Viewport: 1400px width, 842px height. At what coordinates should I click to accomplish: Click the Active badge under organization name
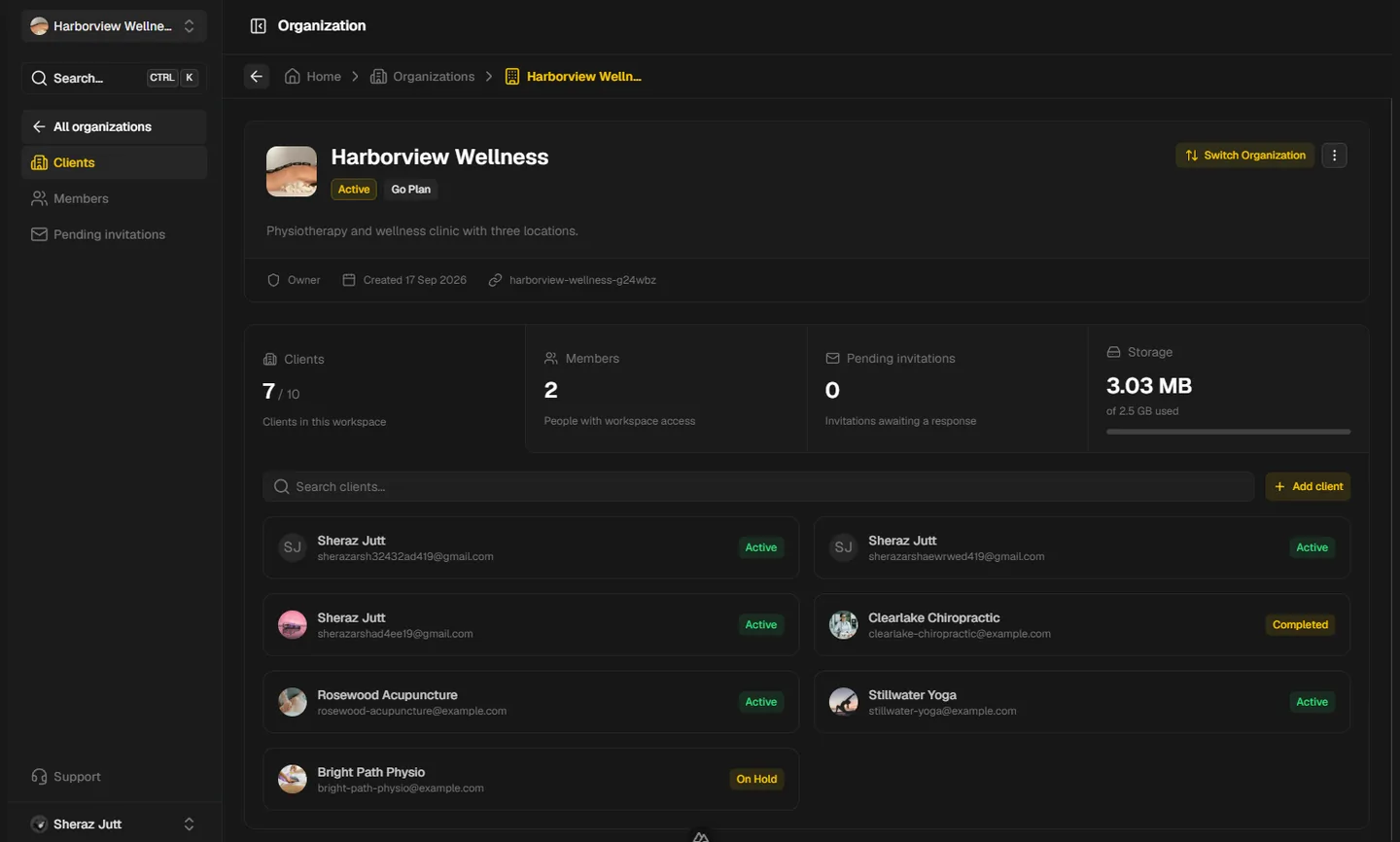pyautogui.click(x=354, y=190)
